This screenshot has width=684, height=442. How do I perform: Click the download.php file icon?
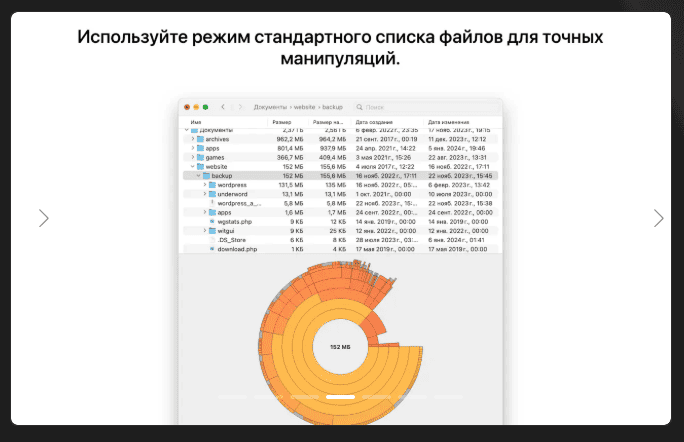point(212,249)
